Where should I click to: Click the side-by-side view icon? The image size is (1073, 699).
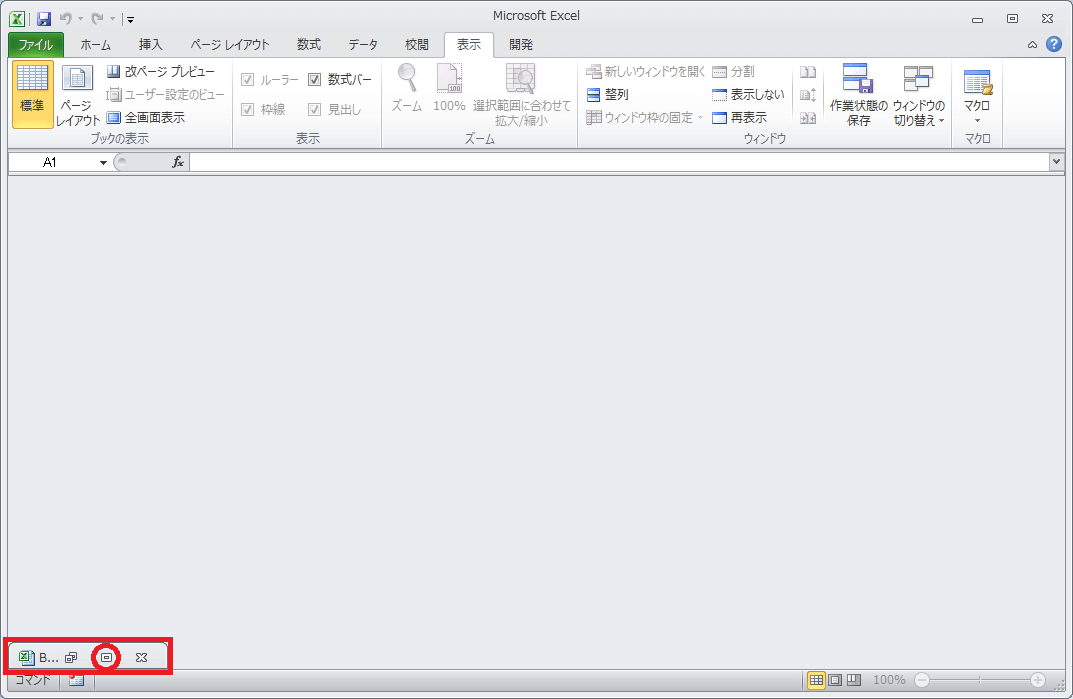coord(808,72)
